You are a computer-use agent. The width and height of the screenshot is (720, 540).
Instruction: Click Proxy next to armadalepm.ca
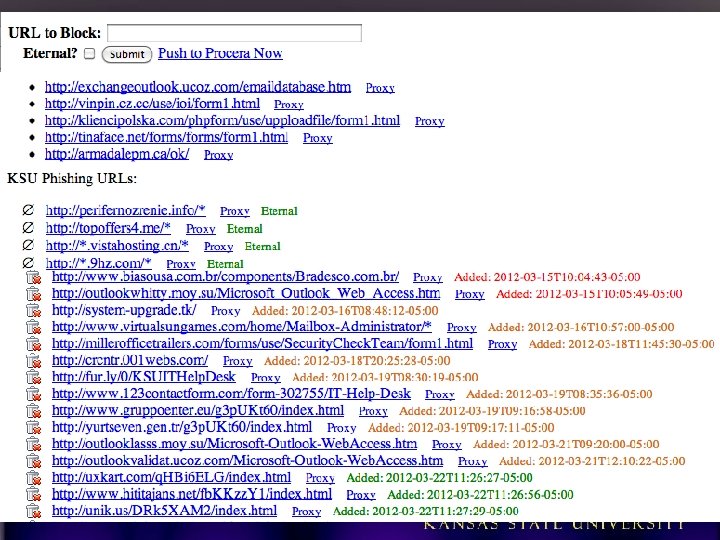(x=219, y=155)
